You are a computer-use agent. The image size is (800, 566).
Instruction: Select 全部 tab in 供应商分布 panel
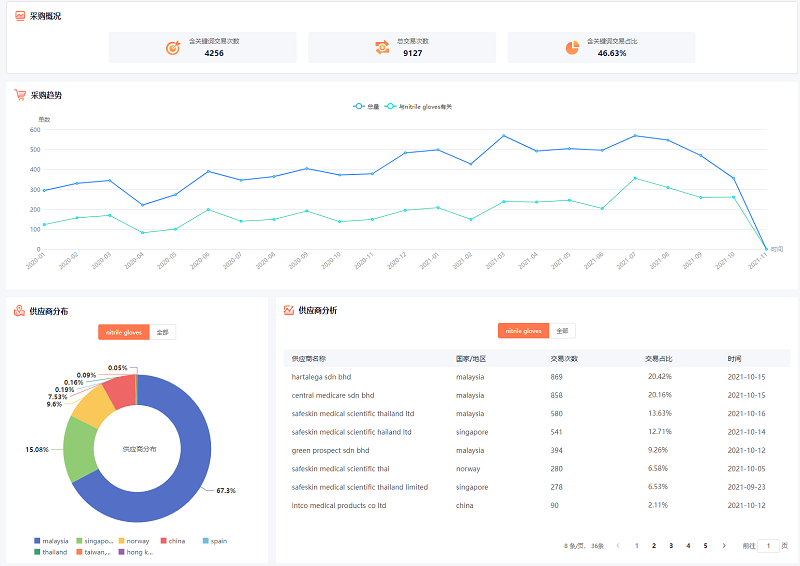[x=163, y=332]
